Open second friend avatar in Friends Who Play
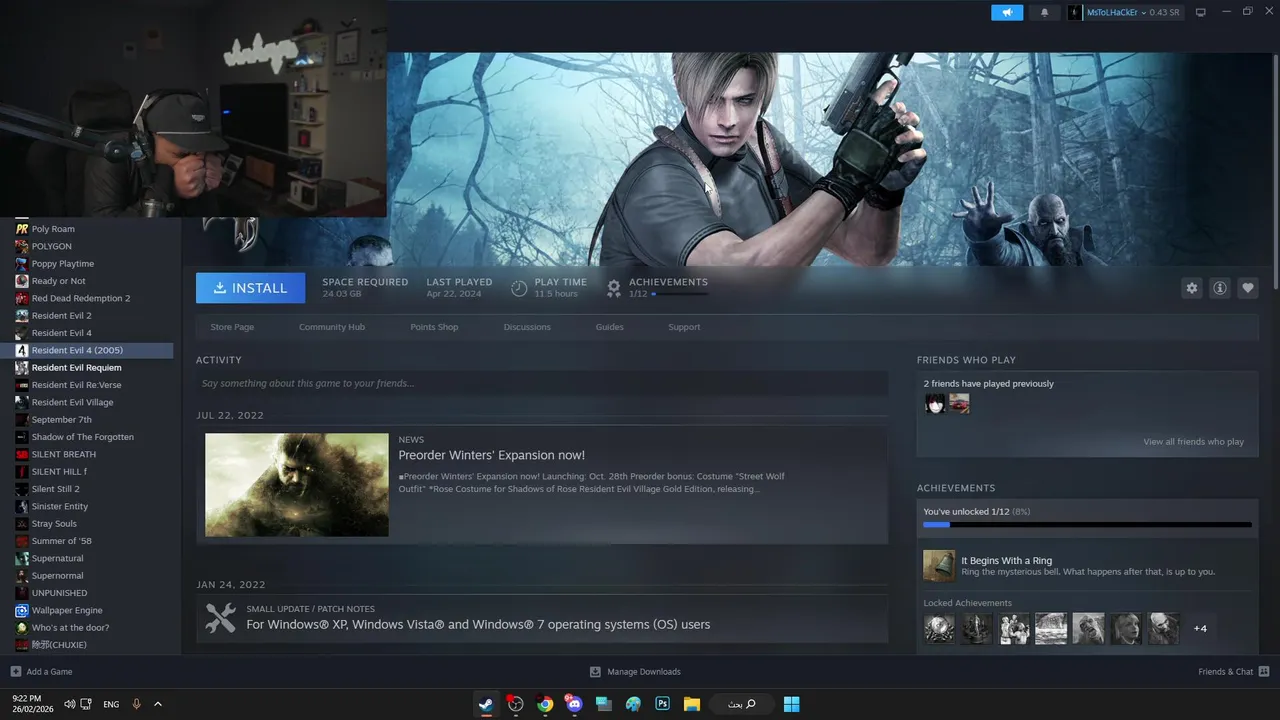Screen dimensions: 1280x720 pos(959,403)
